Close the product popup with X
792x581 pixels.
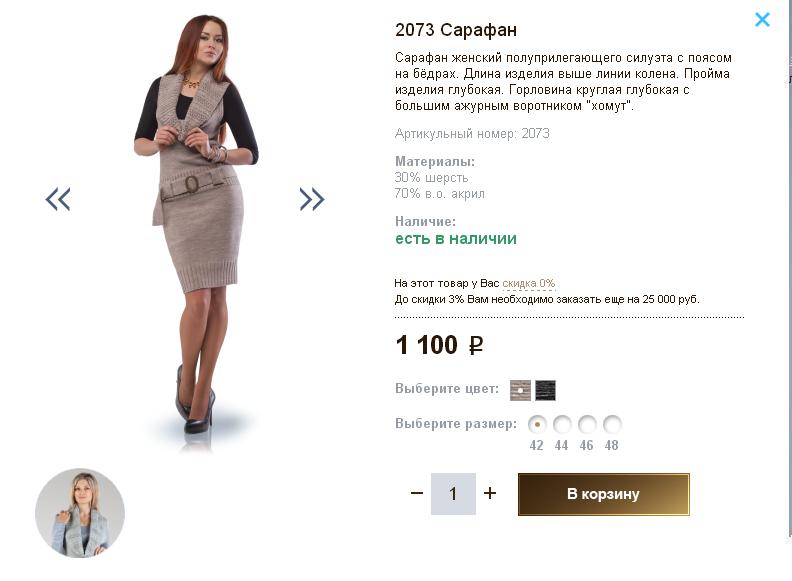click(x=762, y=19)
